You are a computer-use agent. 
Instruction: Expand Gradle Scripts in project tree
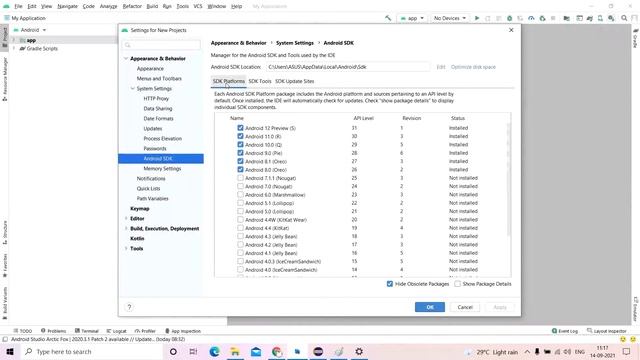coord(15,49)
